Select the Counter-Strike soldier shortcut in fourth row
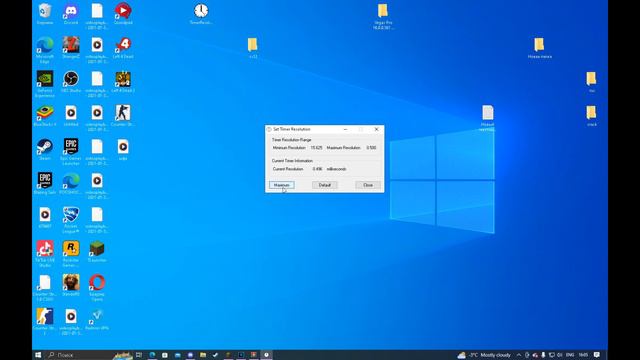 point(123,115)
